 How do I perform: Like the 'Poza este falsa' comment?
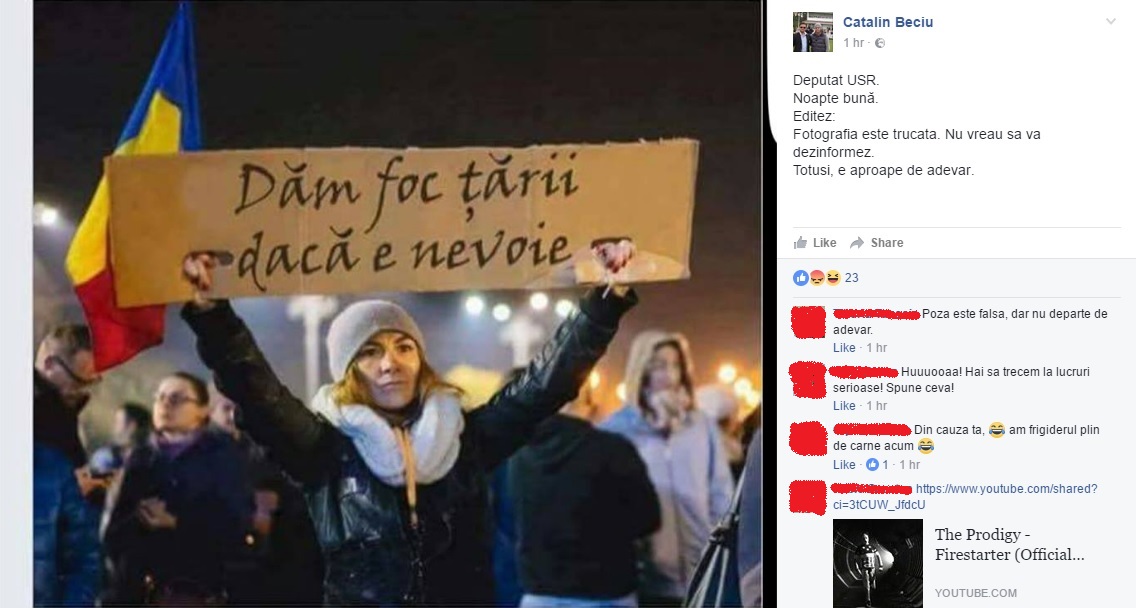pos(844,348)
